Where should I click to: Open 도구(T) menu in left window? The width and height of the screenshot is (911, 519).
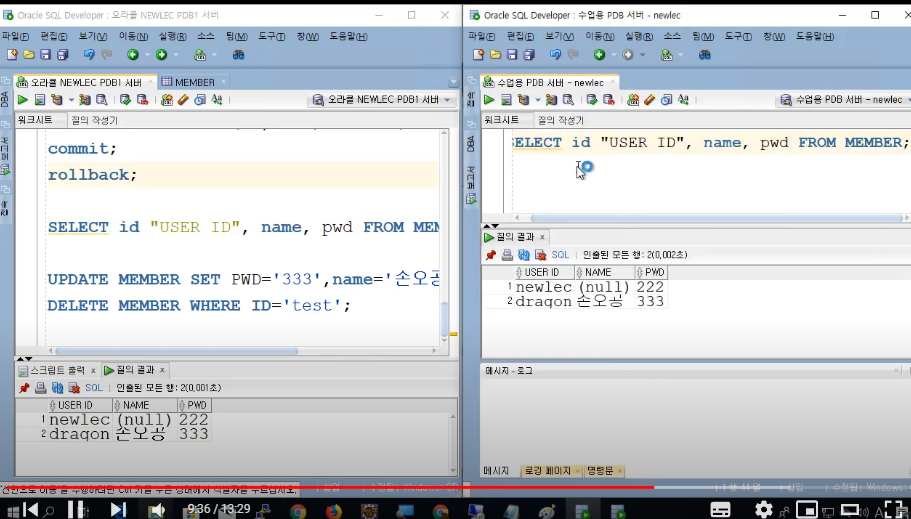tap(271, 37)
